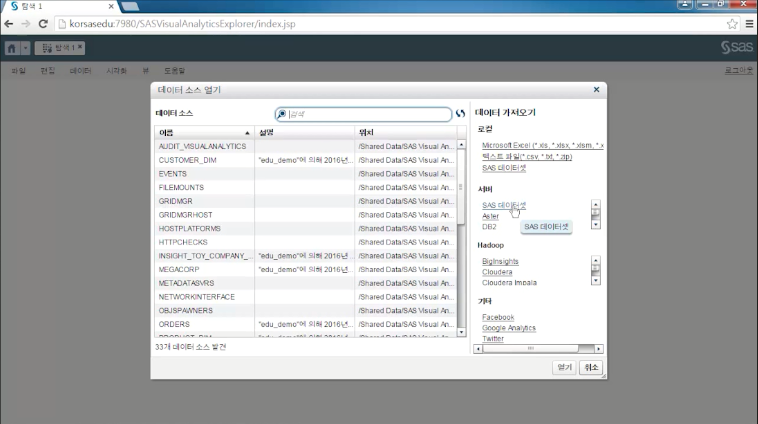The image size is (758, 424).
Task: Select the ORDERS data source
Action: click(x=306, y=324)
